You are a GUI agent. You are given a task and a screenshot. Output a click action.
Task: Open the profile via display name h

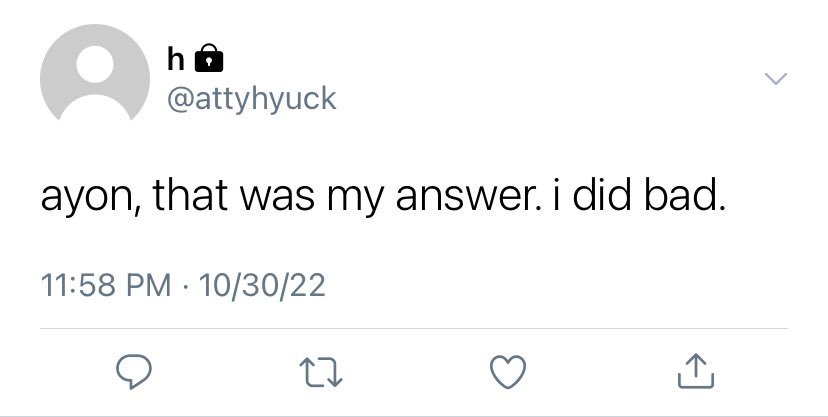click(x=176, y=58)
